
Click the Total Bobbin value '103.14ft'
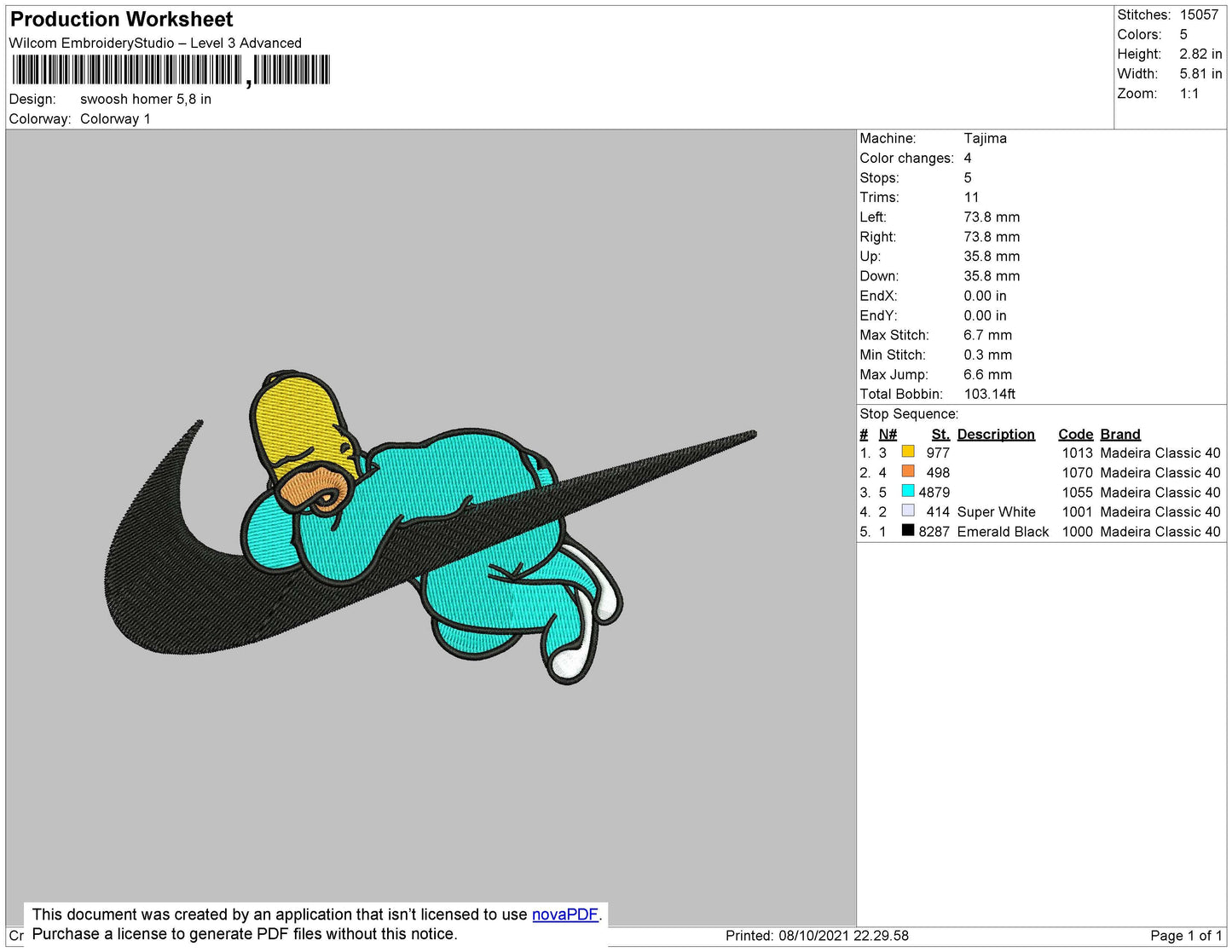click(989, 395)
